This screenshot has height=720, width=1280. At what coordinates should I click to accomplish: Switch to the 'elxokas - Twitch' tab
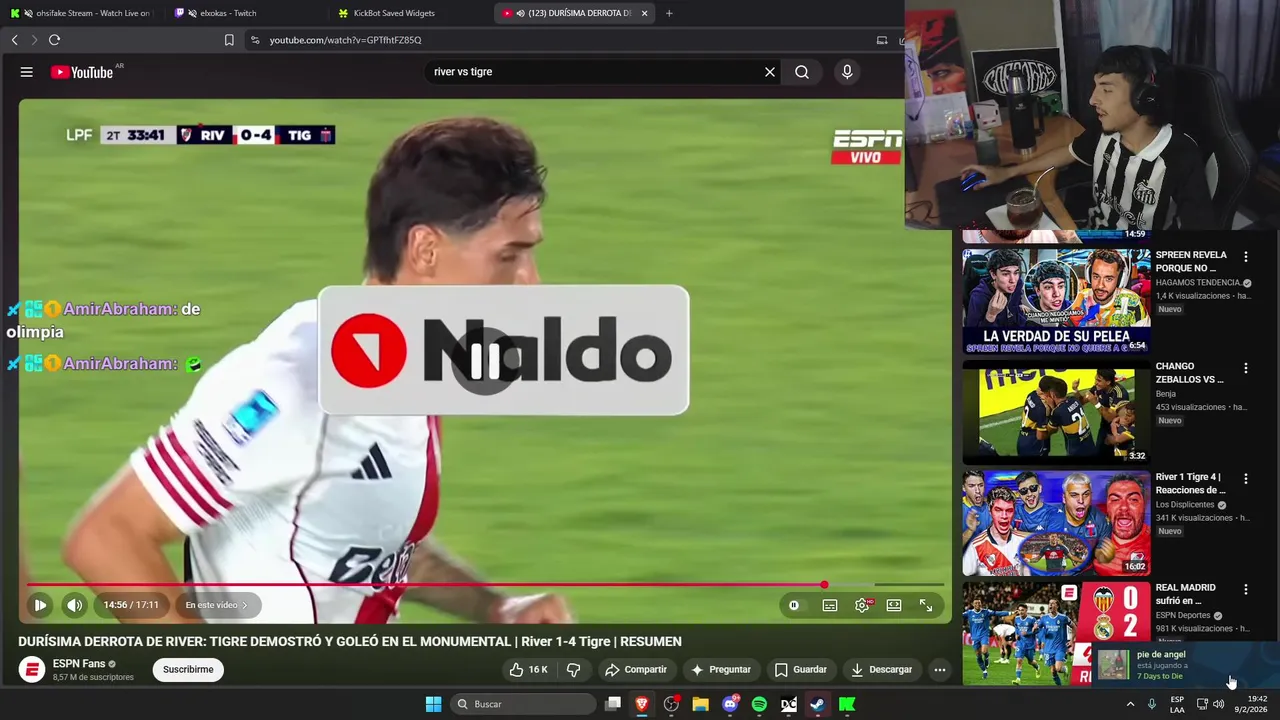247,13
